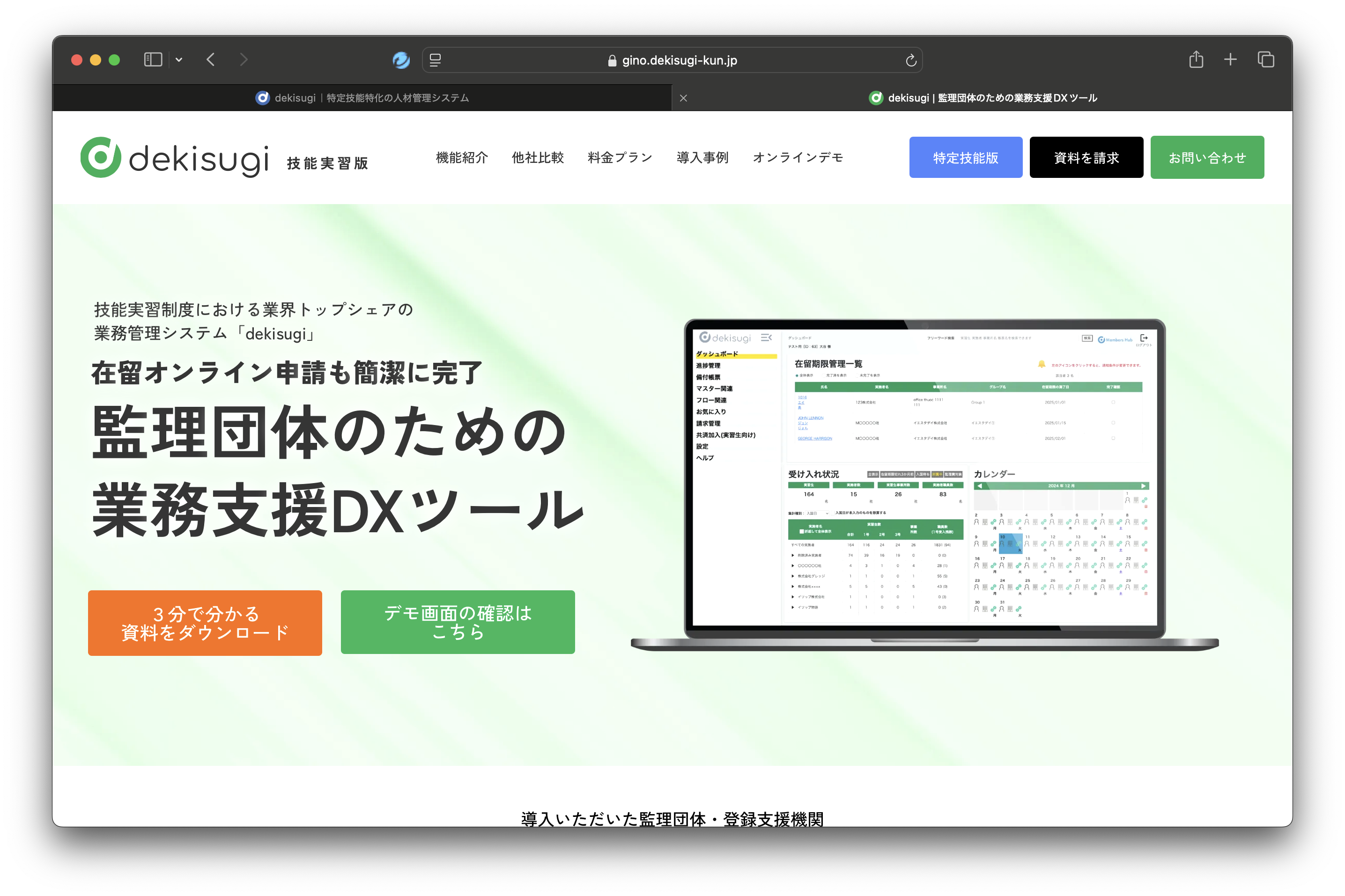The height and width of the screenshot is (896, 1345).
Task: Open the page reader menu icon in address bar
Action: tap(435, 60)
